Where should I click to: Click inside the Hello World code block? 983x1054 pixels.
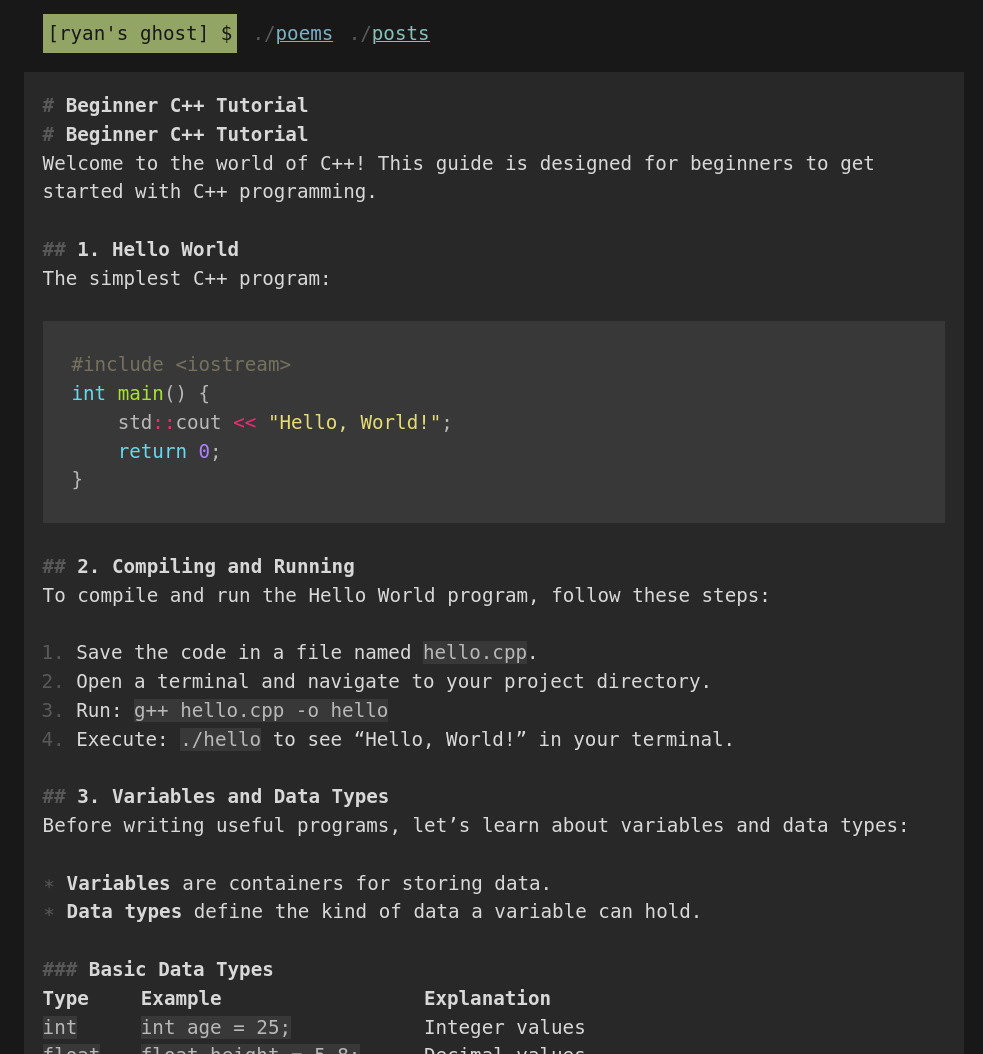coord(493,421)
